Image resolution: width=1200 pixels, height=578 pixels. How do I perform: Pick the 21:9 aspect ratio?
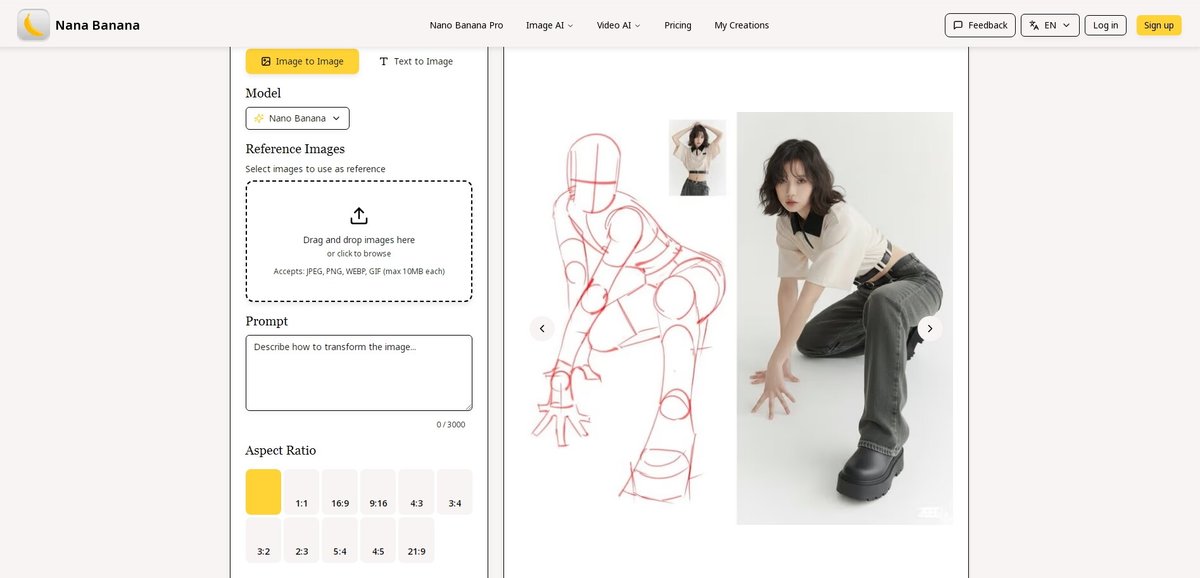pos(416,540)
